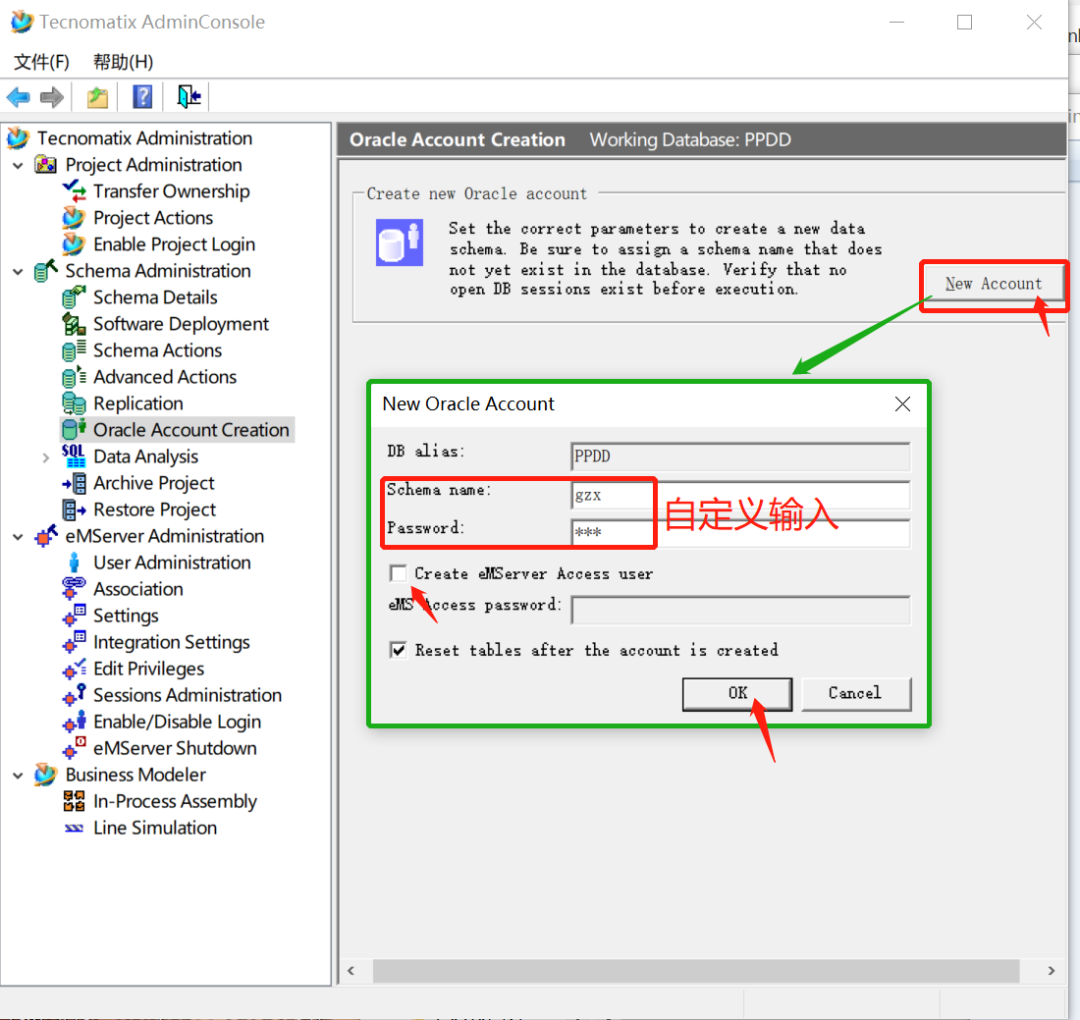Image resolution: width=1080 pixels, height=1020 pixels.
Task: Select the Project Administration label
Action: (154, 165)
